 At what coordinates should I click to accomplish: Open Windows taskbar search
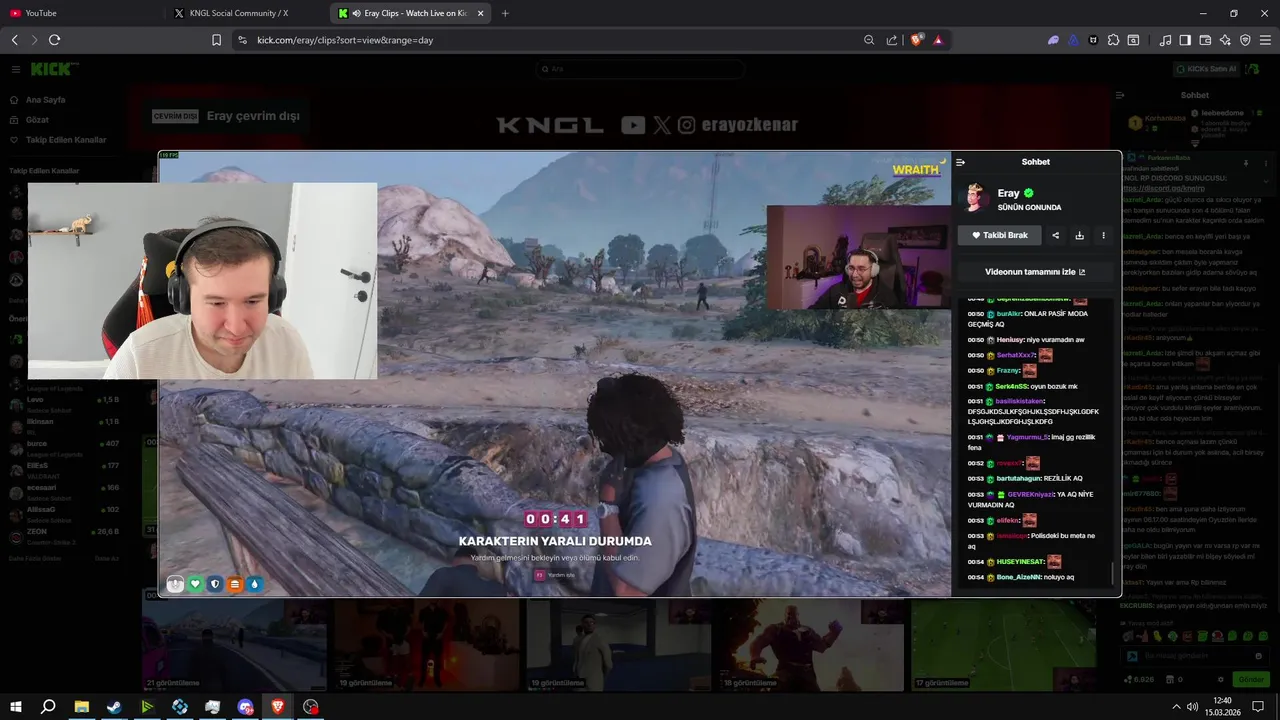(x=48, y=706)
